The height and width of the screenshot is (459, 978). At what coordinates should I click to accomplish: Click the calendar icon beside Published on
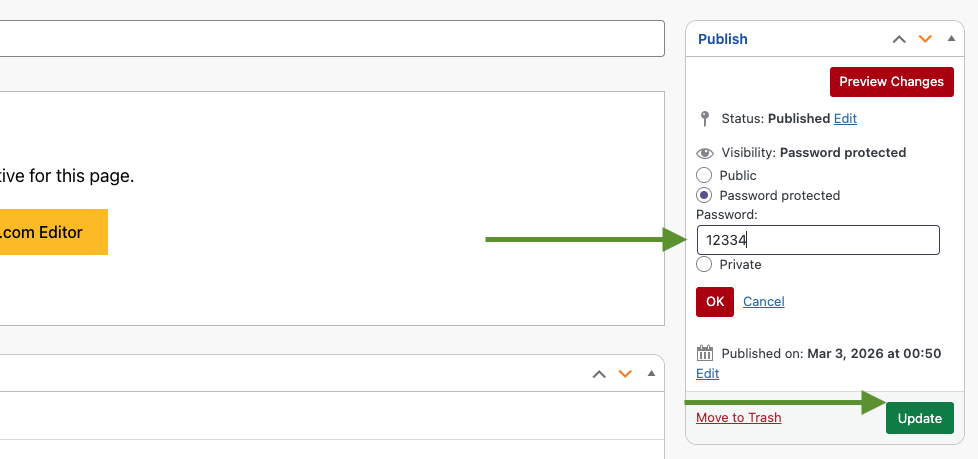pyautogui.click(x=705, y=353)
